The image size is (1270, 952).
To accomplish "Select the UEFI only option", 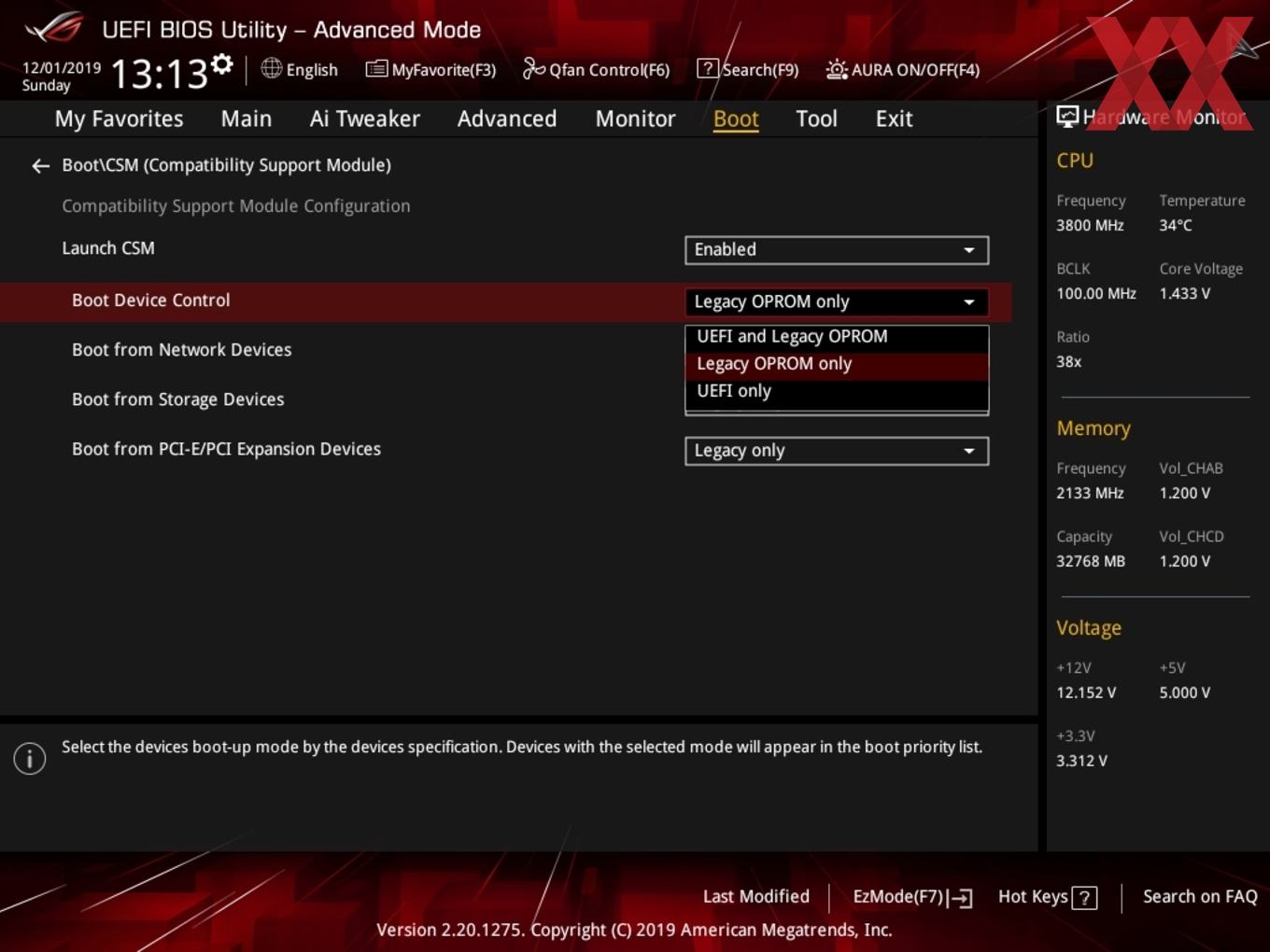I will coord(837,391).
